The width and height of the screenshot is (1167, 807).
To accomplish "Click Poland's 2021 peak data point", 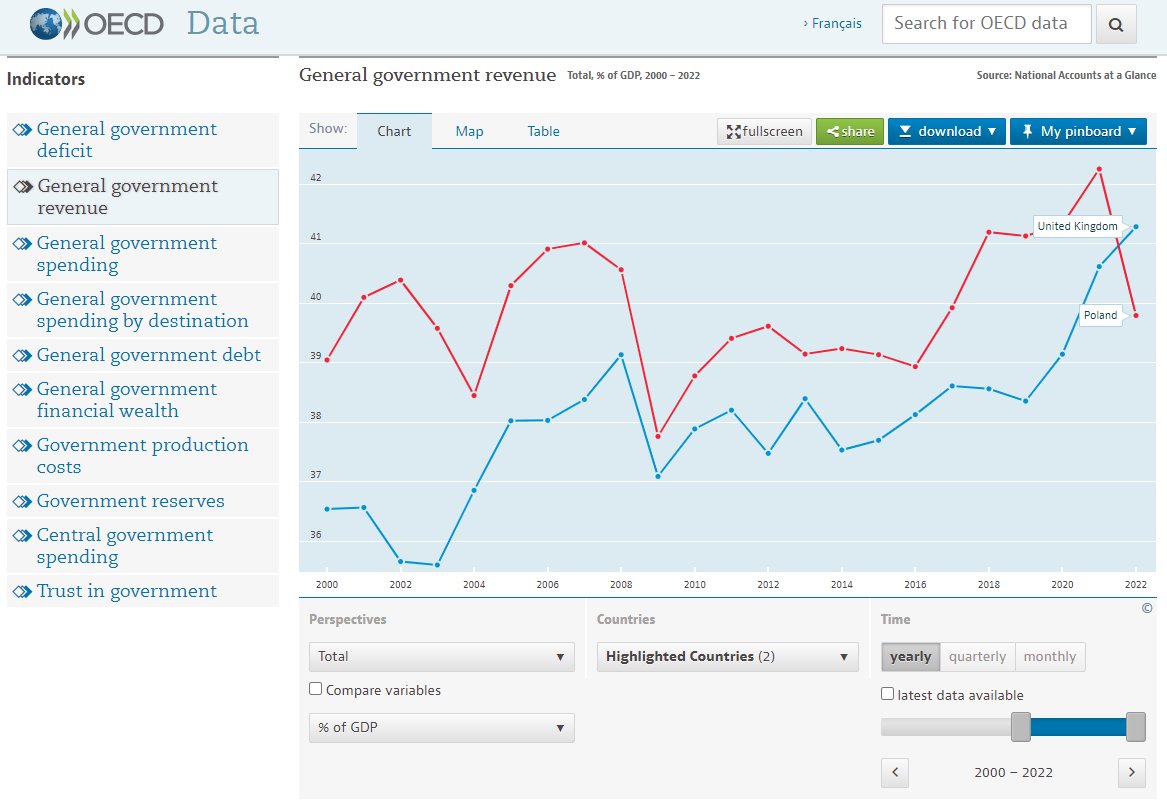I will [x=1099, y=169].
